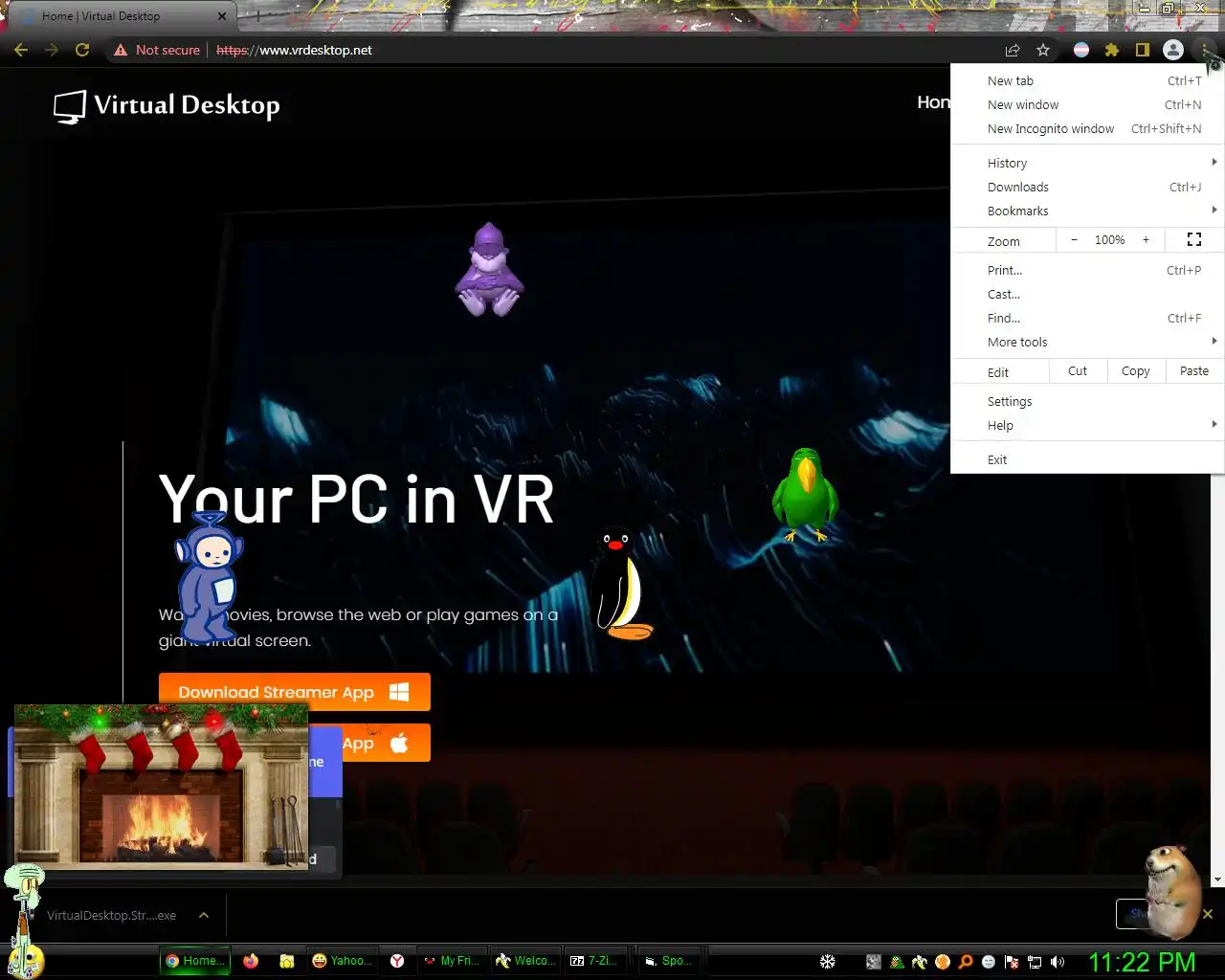Click Download Streamer App Windows button
The width and height of the screenshot is (1225, 980).
295,692
